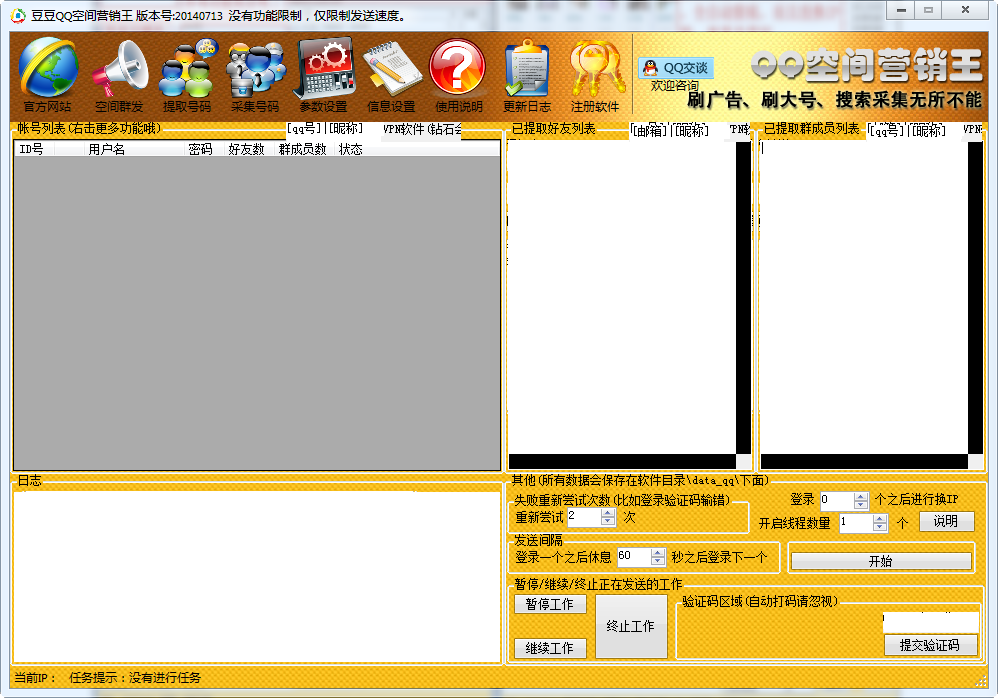Click the 说明 button
This screenshot has height=698, width=998.
946,521
